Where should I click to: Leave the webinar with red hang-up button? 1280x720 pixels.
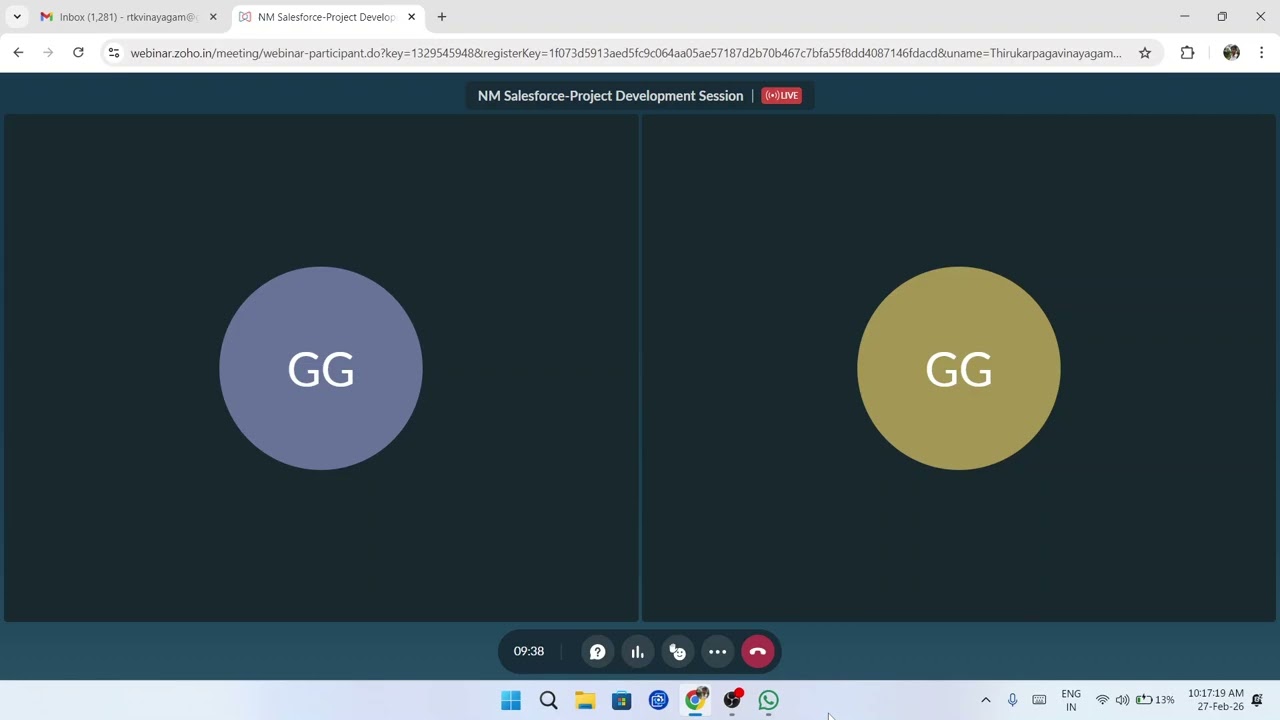pos(758,652)
